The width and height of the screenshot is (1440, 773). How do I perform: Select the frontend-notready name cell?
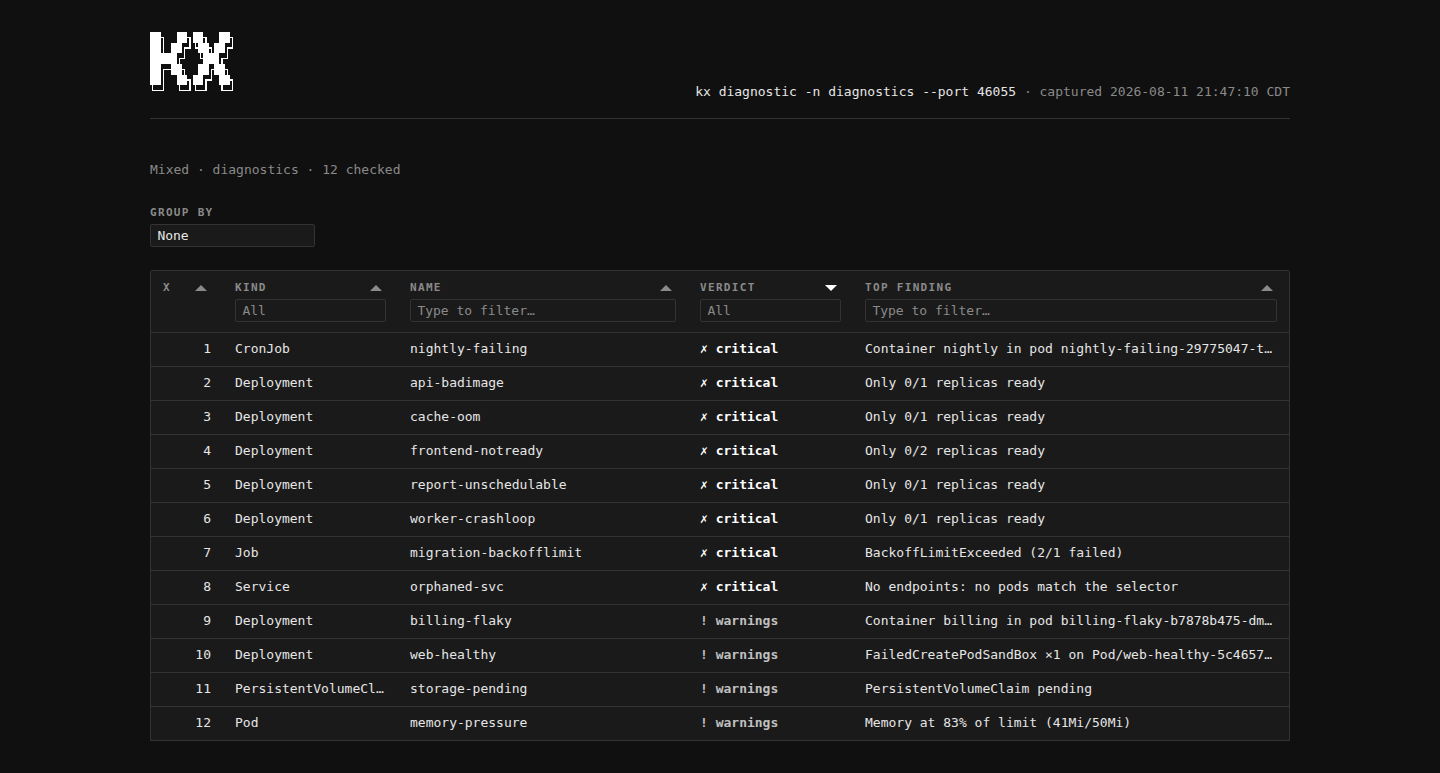pos(476,451)
